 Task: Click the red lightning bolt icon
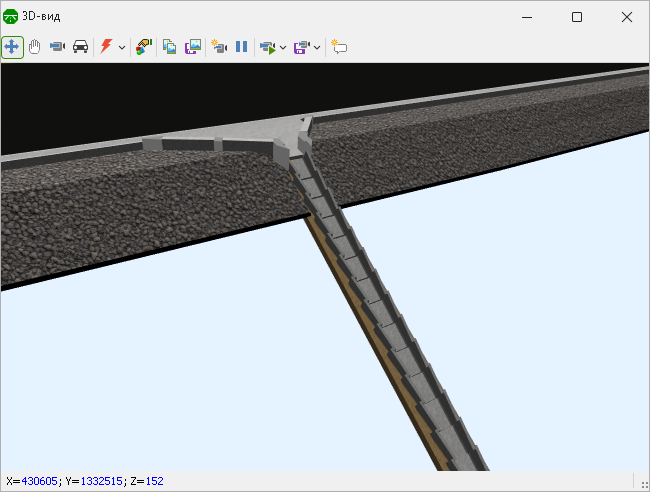click(x=106, y=47)
